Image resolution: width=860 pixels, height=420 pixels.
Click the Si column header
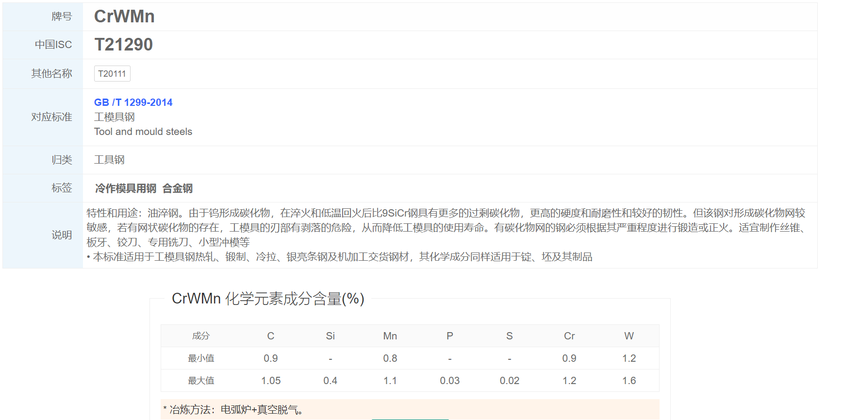[330, 336]
